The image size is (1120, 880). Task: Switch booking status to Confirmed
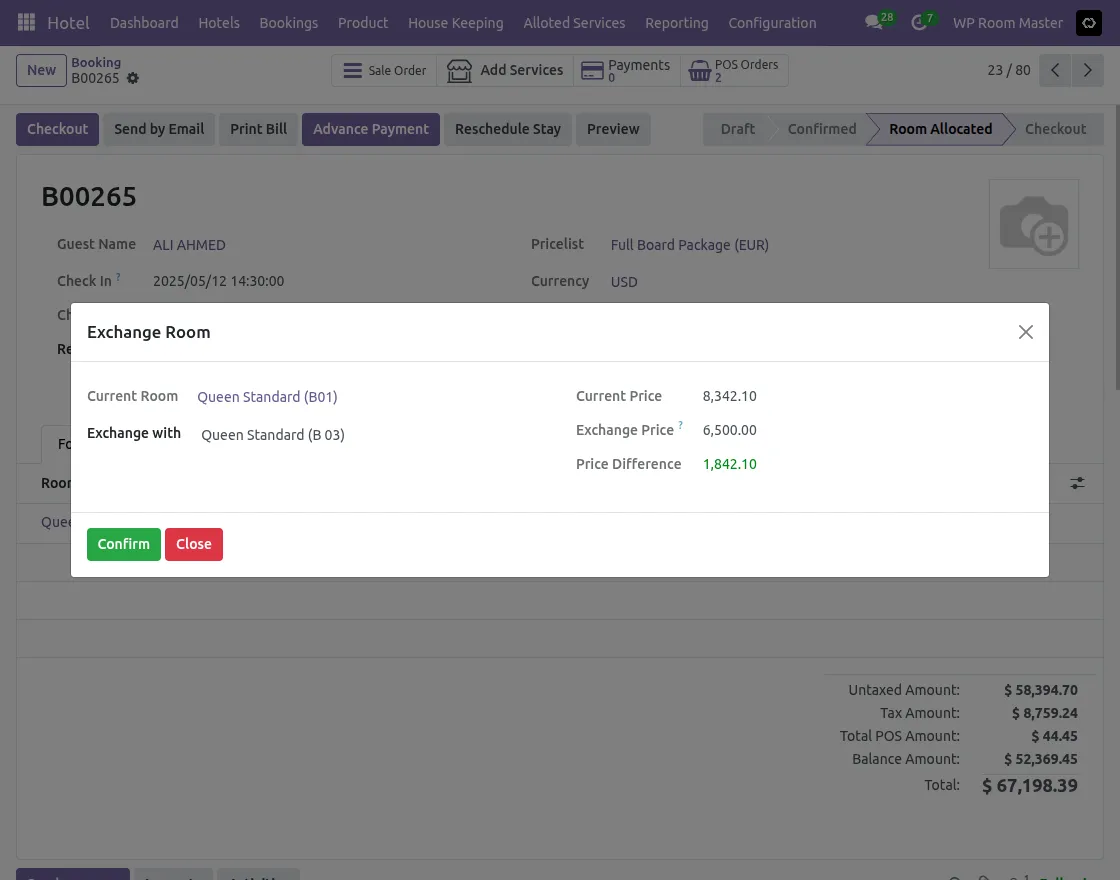(821, 129)
